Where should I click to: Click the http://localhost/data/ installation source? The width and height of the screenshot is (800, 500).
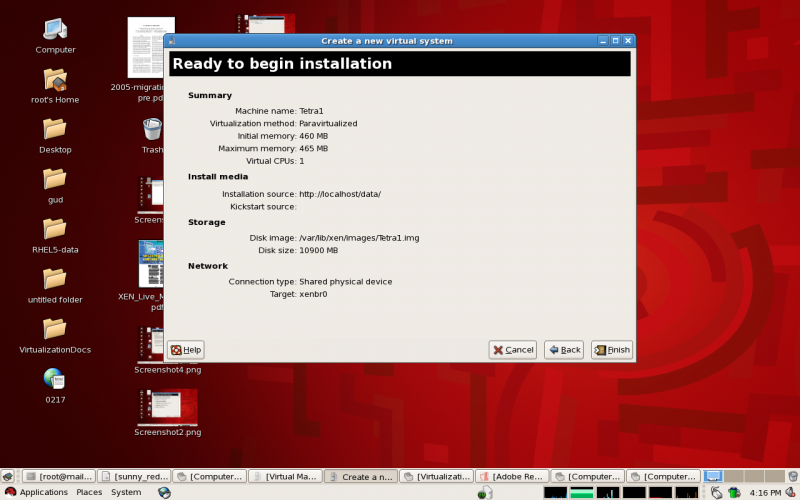coord(340,194)
